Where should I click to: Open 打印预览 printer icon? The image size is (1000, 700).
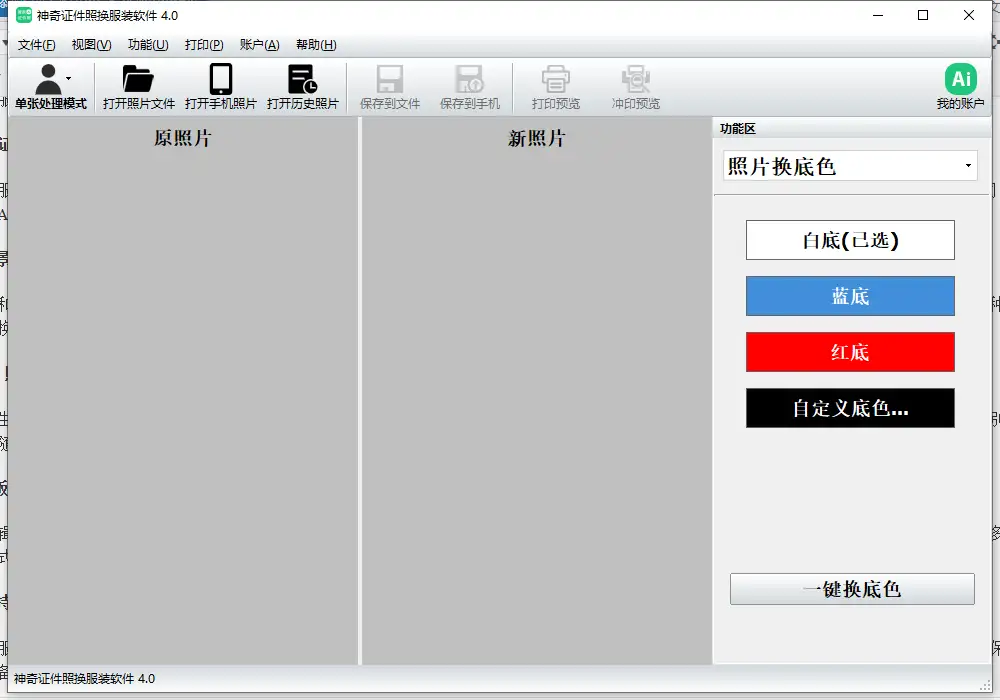click(x=555, y=80)
